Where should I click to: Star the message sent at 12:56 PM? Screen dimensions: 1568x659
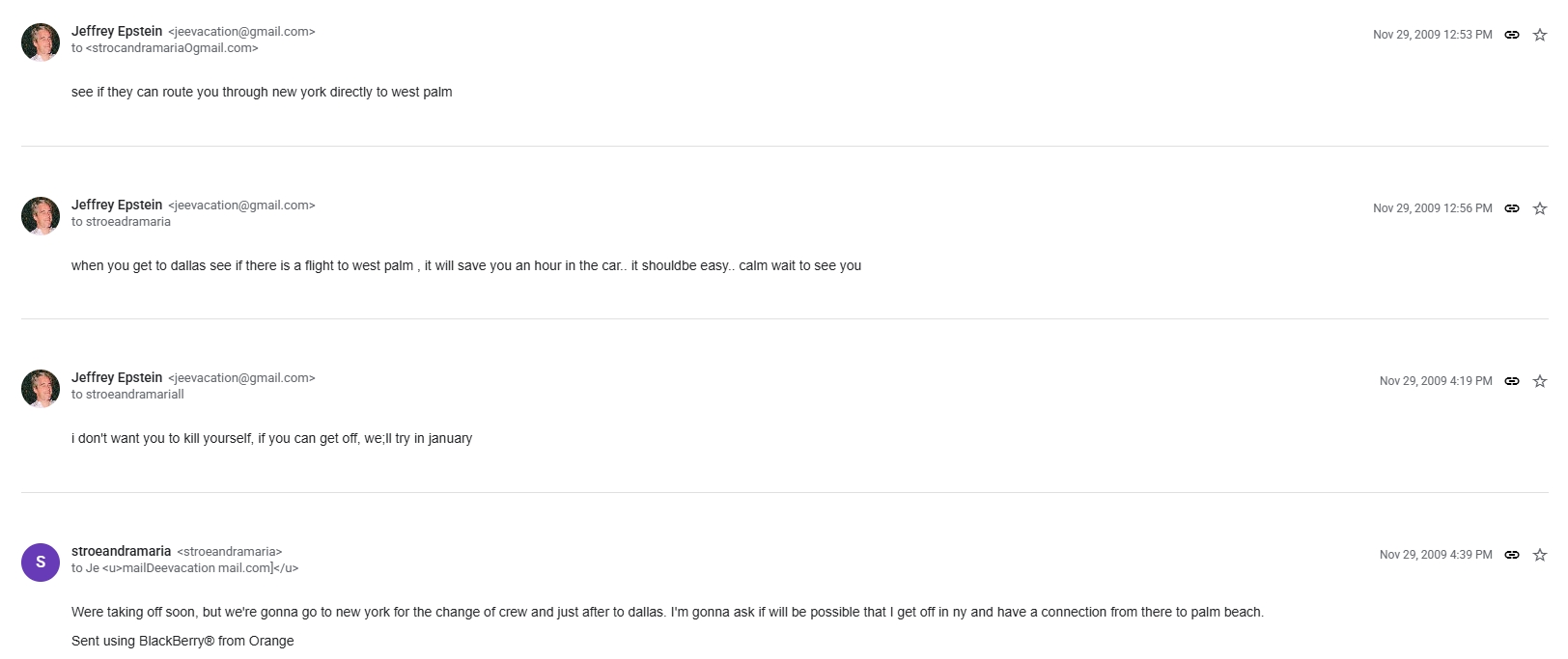1540,208
